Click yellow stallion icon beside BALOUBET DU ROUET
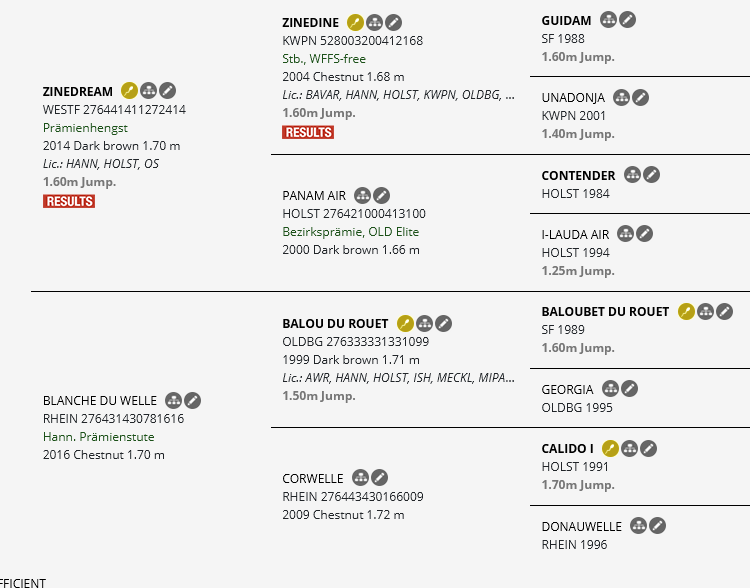This screenshot has width=750, height=588. tap(686, 311)
